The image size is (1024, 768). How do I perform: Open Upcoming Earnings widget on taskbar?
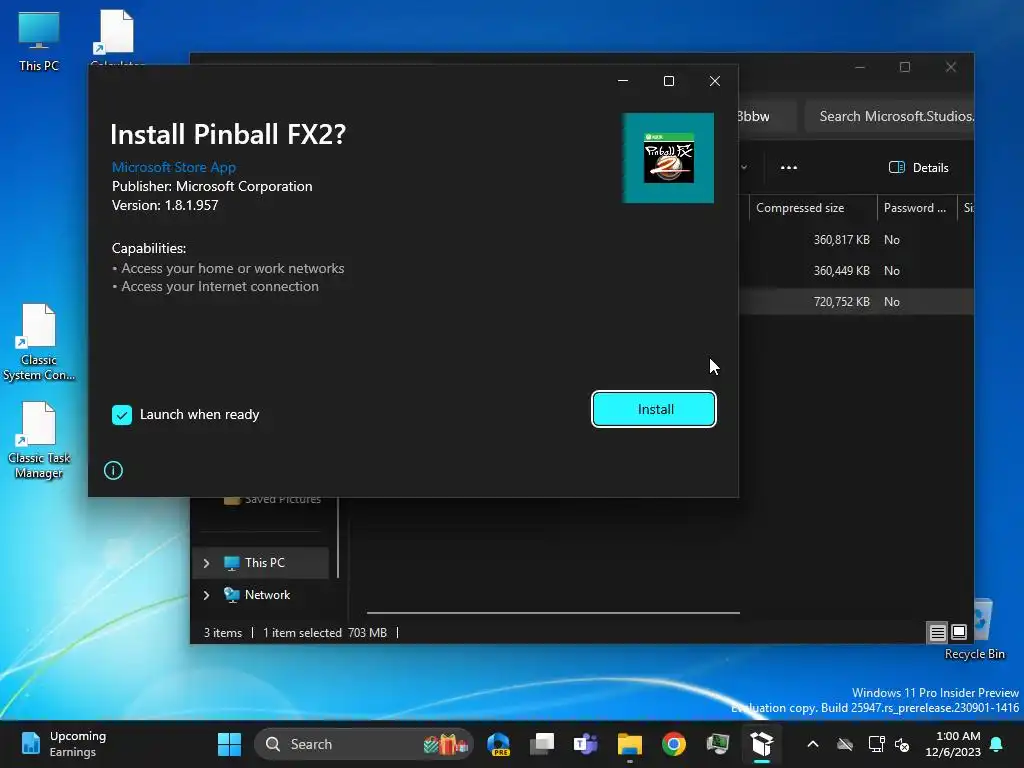click(63, 744)
